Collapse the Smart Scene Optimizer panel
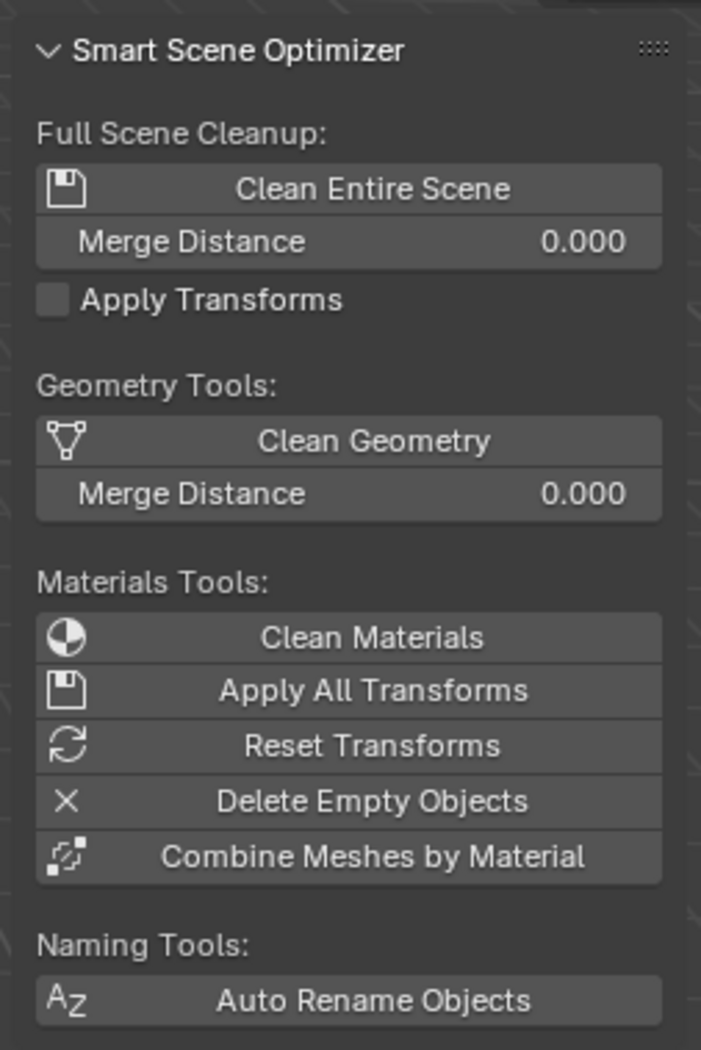The width and height of the screenshot is (701, 1050). [48, 51]
